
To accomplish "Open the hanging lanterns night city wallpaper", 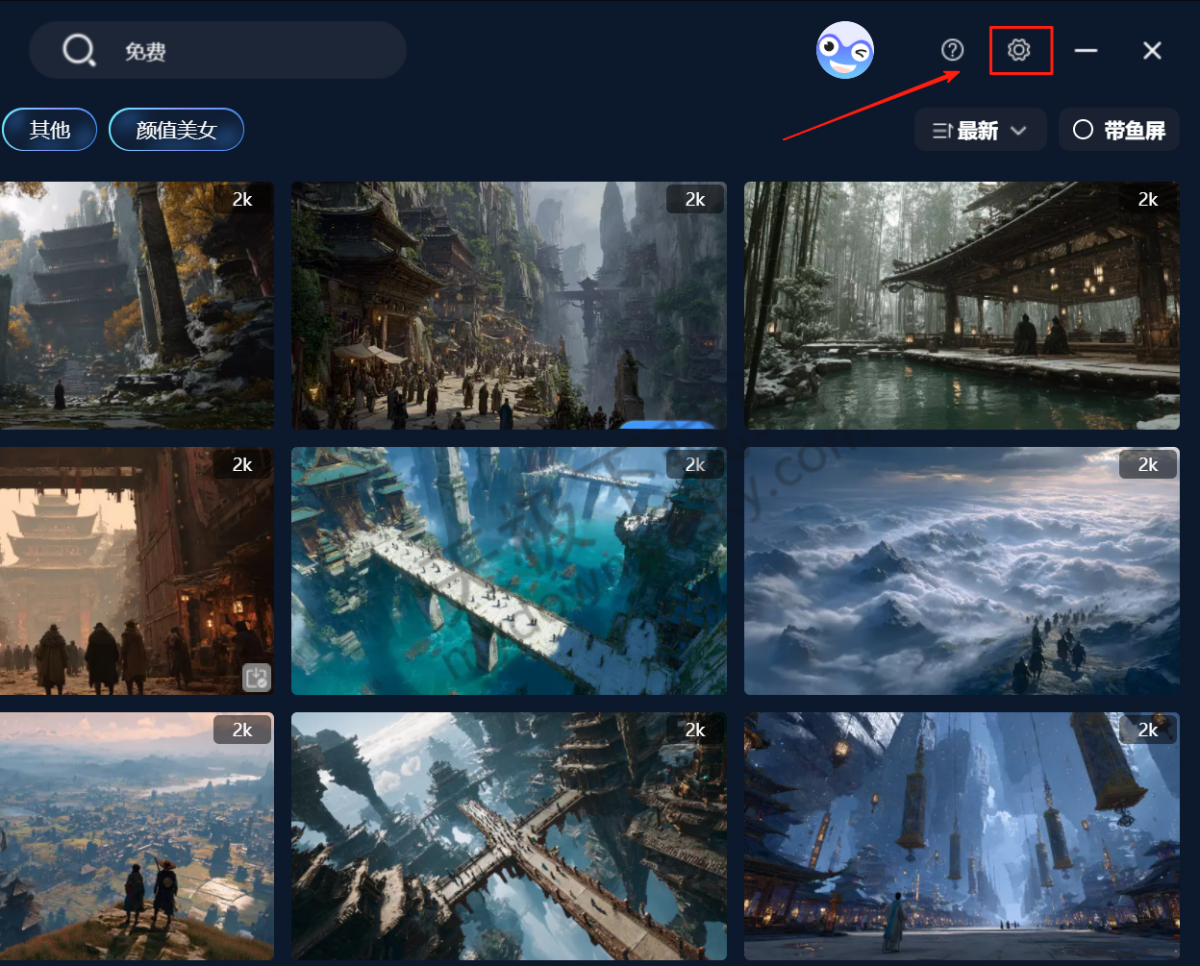I will (961, 835).
